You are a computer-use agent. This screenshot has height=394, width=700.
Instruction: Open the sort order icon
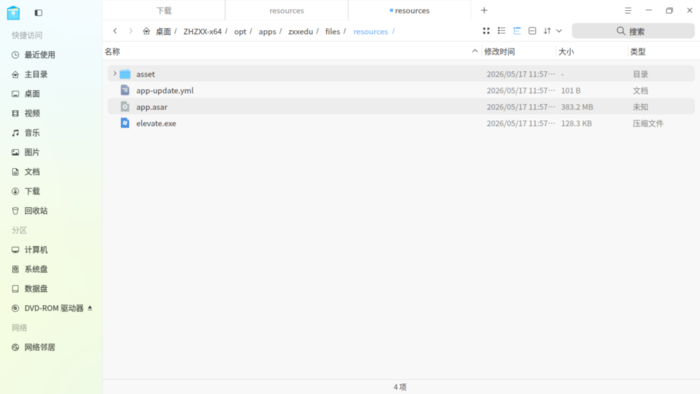point(547,31)
